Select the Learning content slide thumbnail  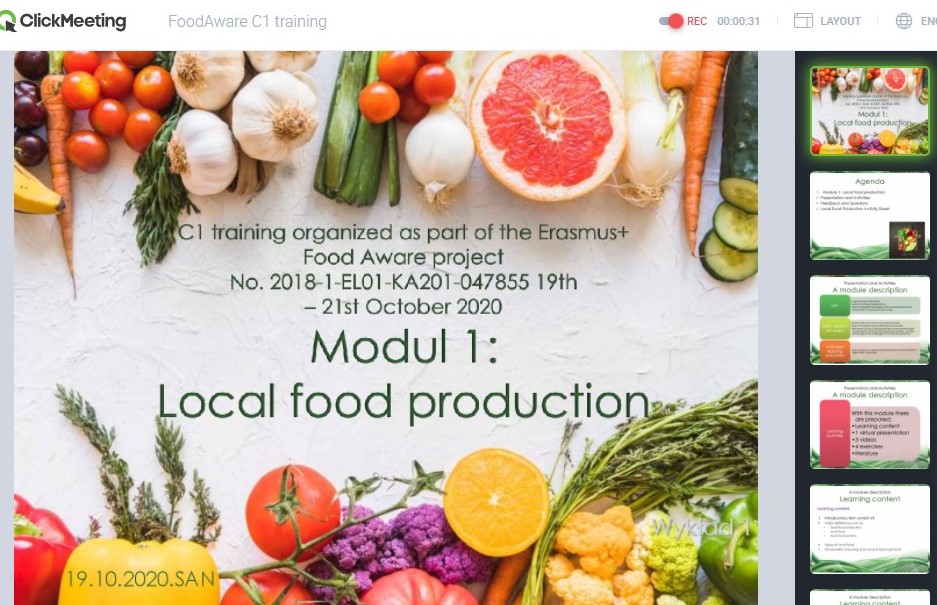pos(869,529)
